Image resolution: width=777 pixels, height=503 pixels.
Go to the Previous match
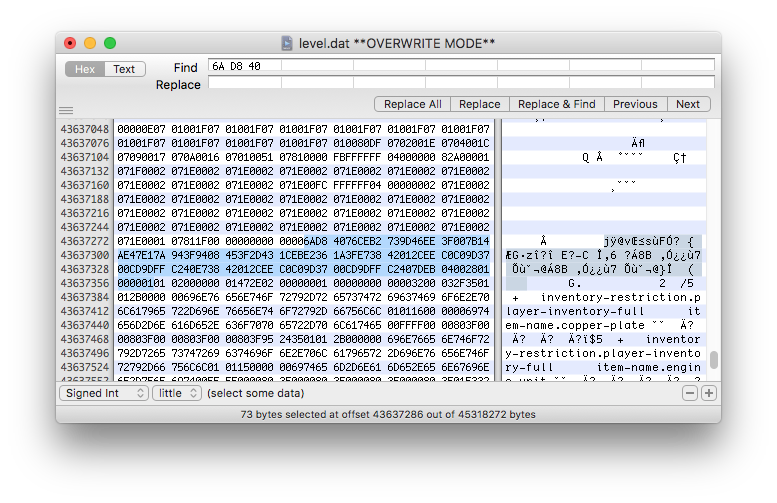pos(635,104)
